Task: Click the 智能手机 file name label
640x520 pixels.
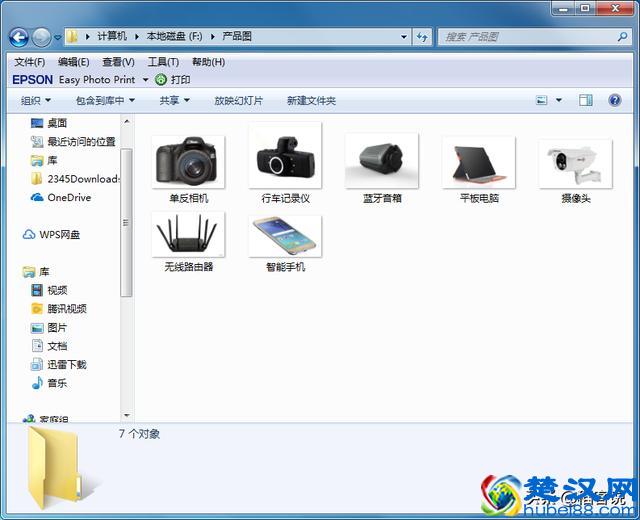Action: point(285,267)
